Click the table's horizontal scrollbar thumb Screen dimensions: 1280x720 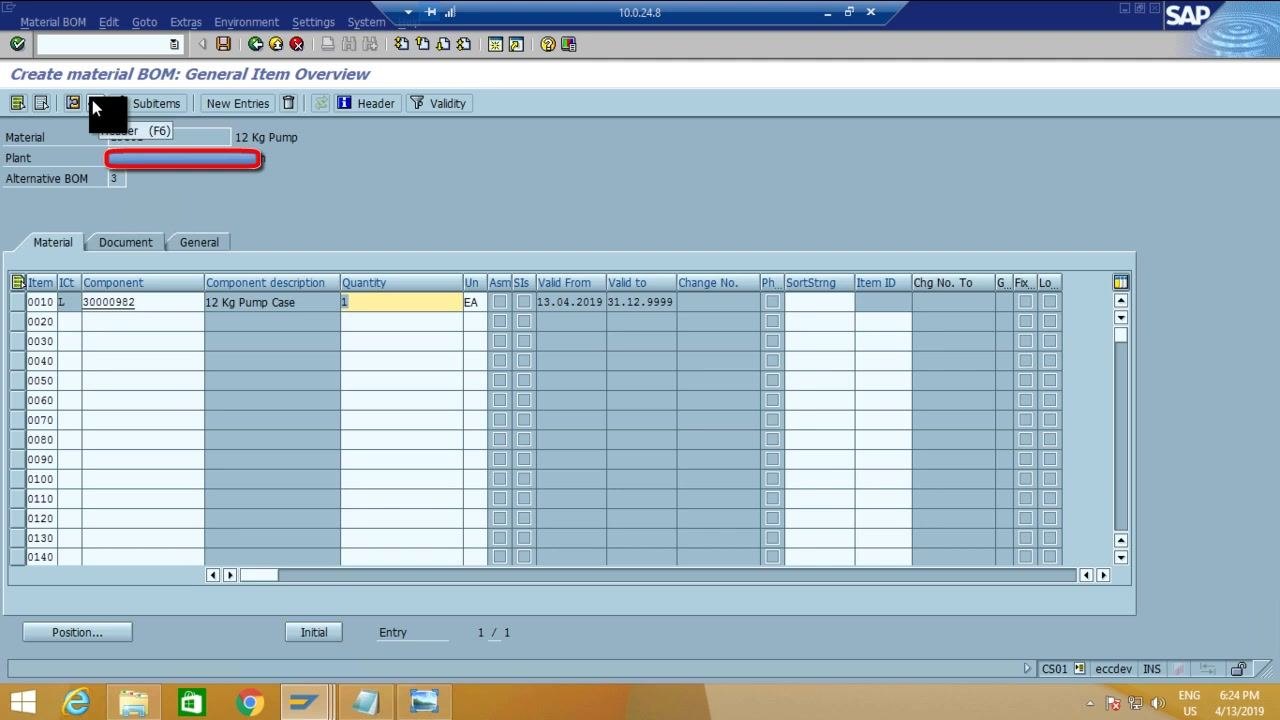[259, 575]
